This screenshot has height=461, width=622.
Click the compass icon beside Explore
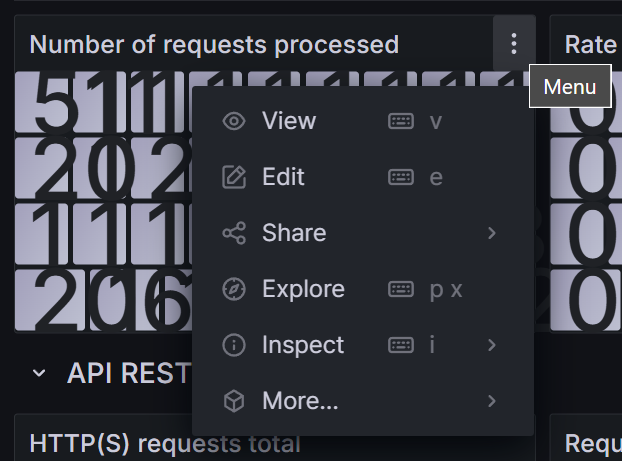click(234, 289)
